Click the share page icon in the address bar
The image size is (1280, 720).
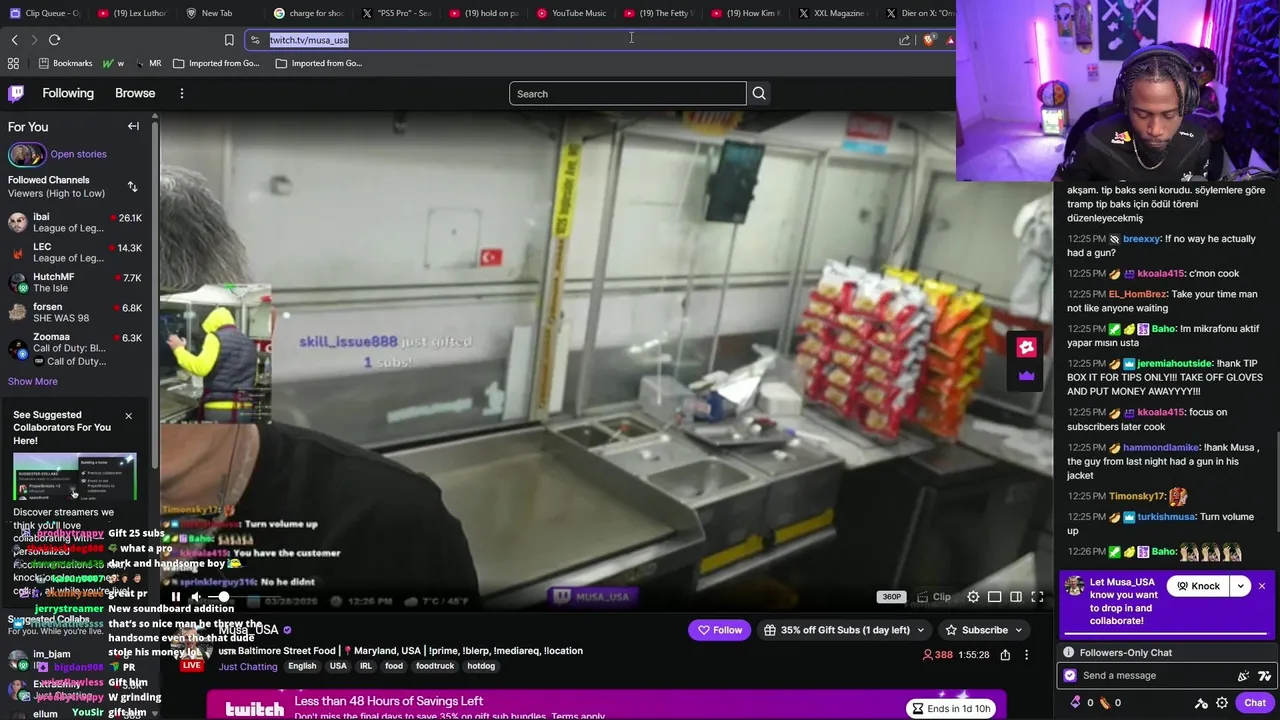[904, 40]
